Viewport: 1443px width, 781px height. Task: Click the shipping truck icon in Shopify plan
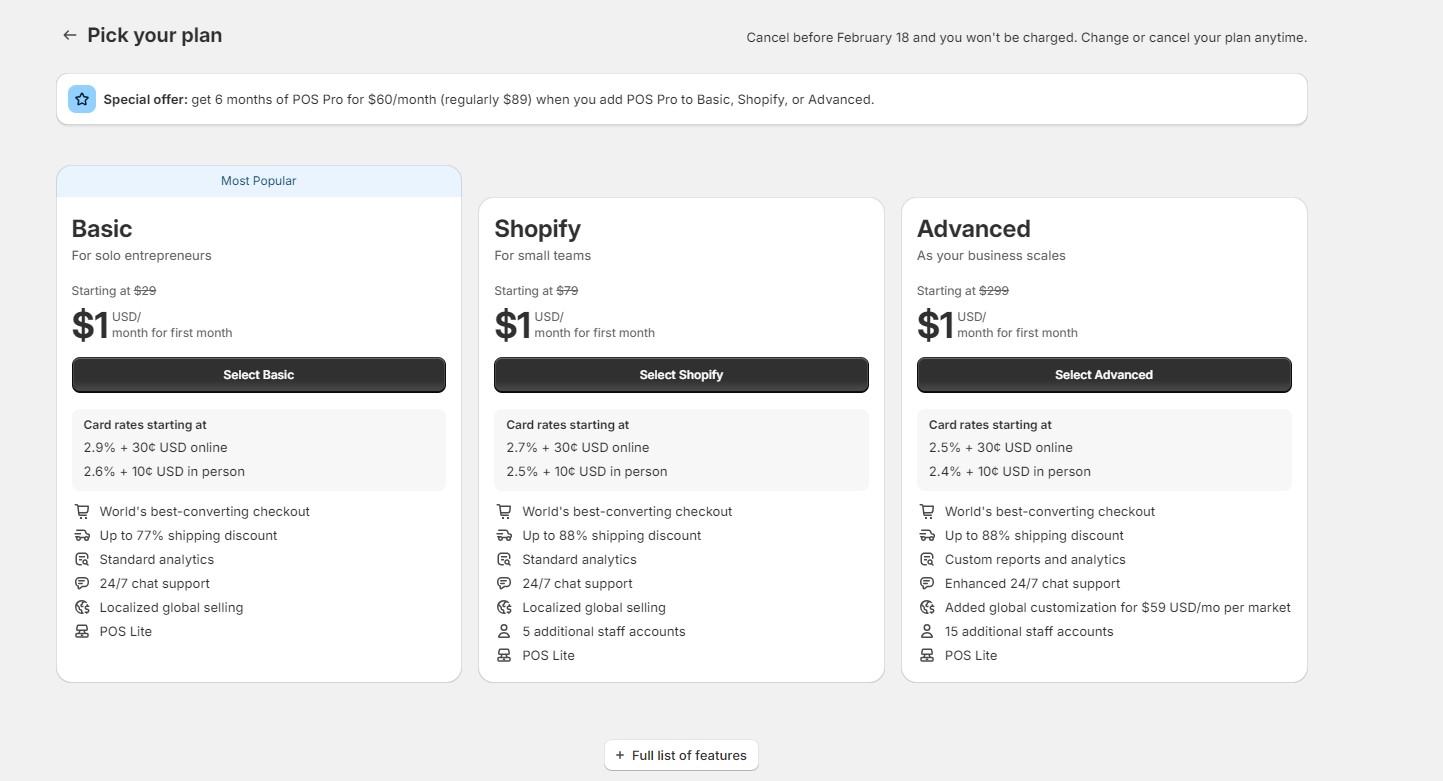coord(504,535)
